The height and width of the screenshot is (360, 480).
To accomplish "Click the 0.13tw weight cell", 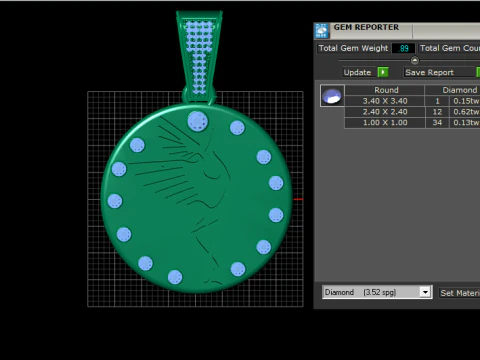I will coord(465,123).
